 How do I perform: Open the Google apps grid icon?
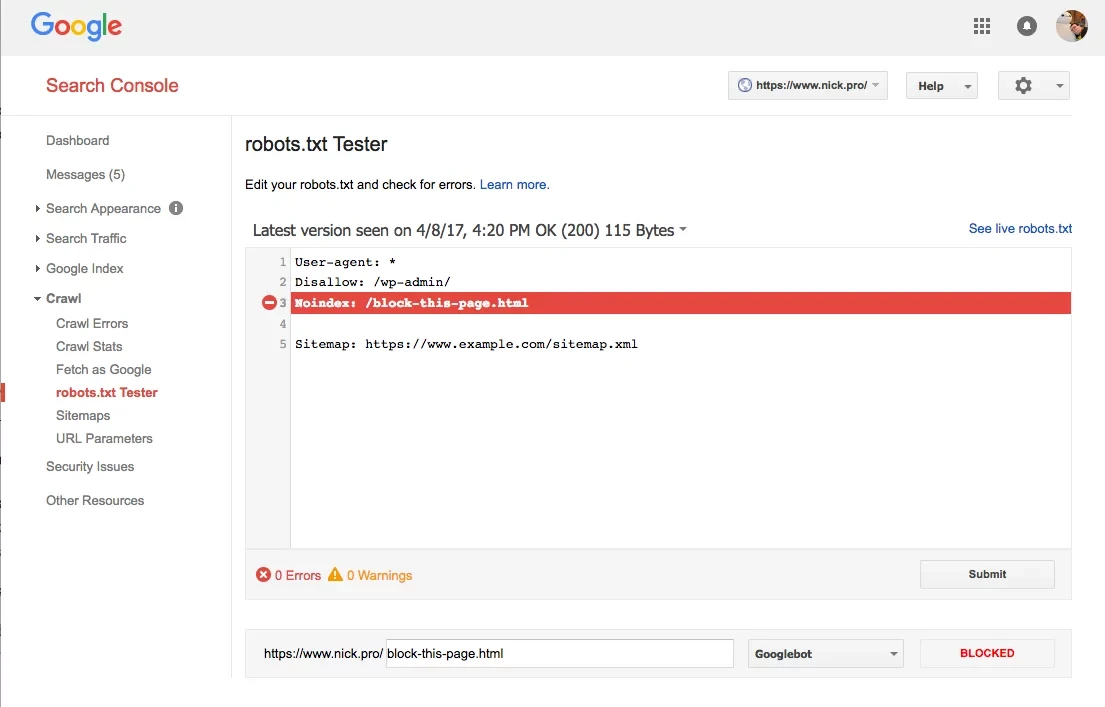point(981,26)
